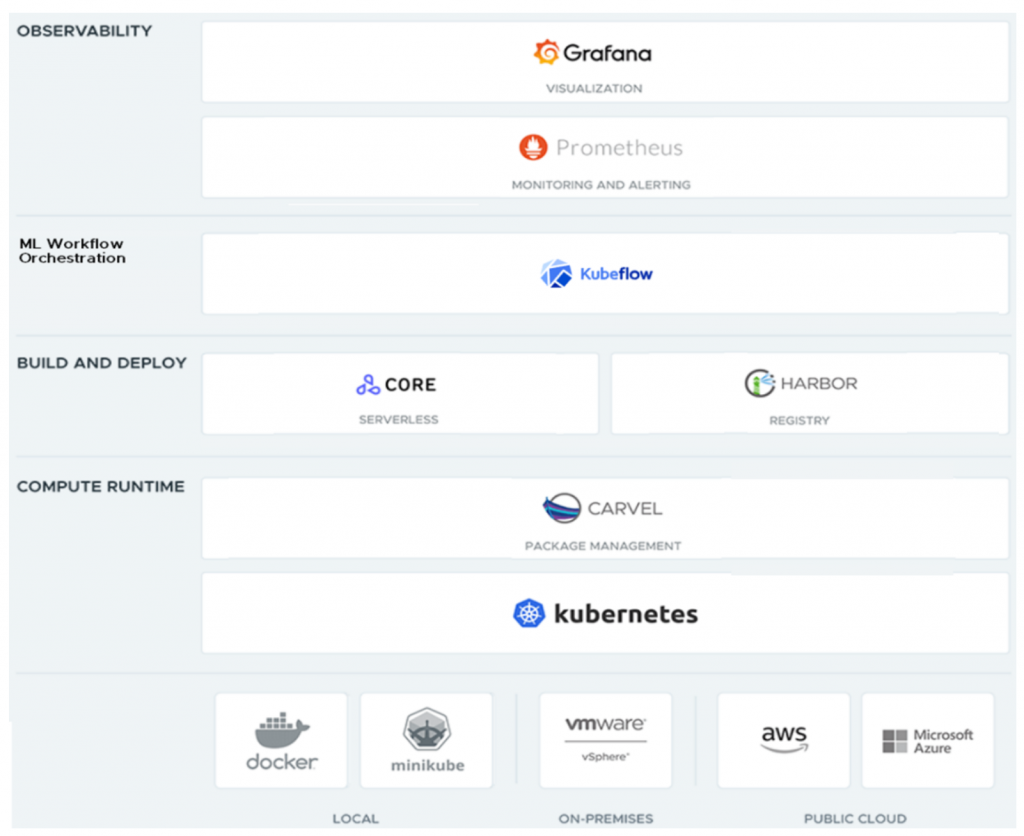Click the ML Workflow Orchestration heading

tap(72, 251)
